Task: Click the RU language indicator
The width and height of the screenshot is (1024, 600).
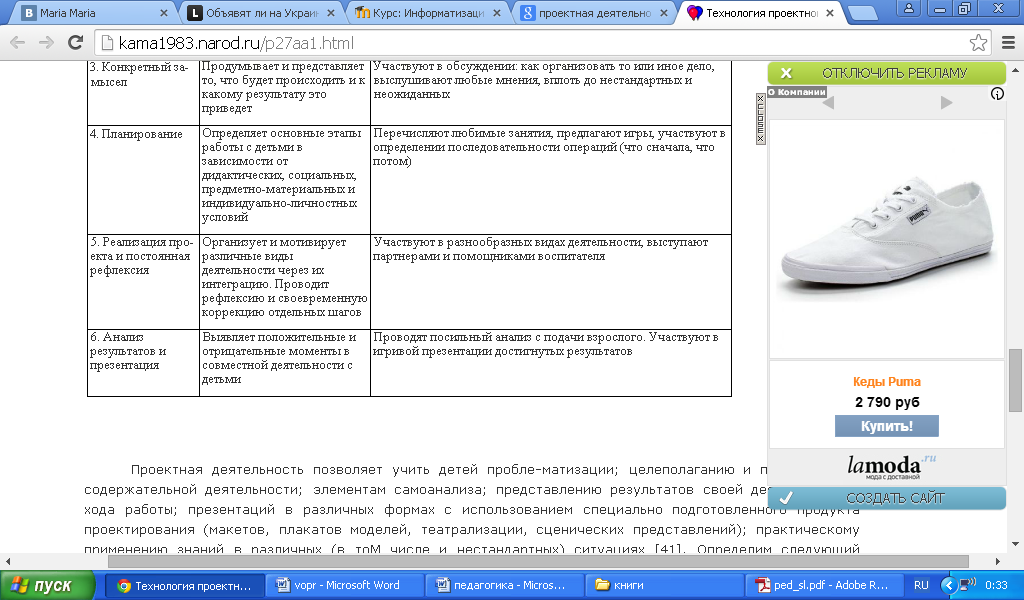Action: point(921,586)
